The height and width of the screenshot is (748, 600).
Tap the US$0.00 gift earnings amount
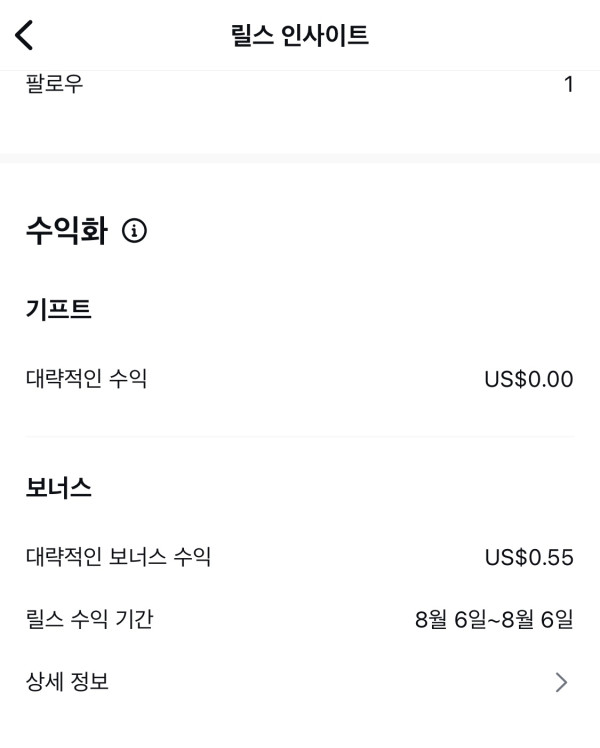coord(528,379)
